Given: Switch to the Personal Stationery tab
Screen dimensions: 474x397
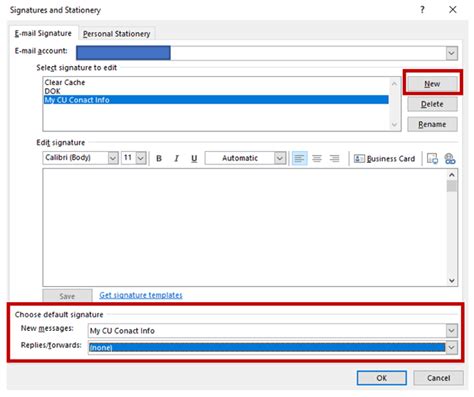Looking at the screenshot, I should pyautogui.click(x=116, y=34).
